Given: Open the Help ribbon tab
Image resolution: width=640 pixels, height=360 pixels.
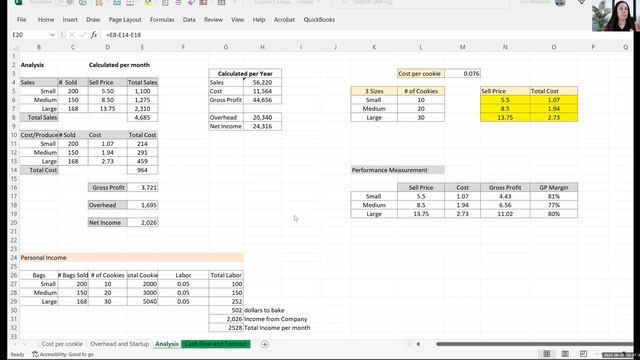Looking at the screenshot, I should point(259,20).
